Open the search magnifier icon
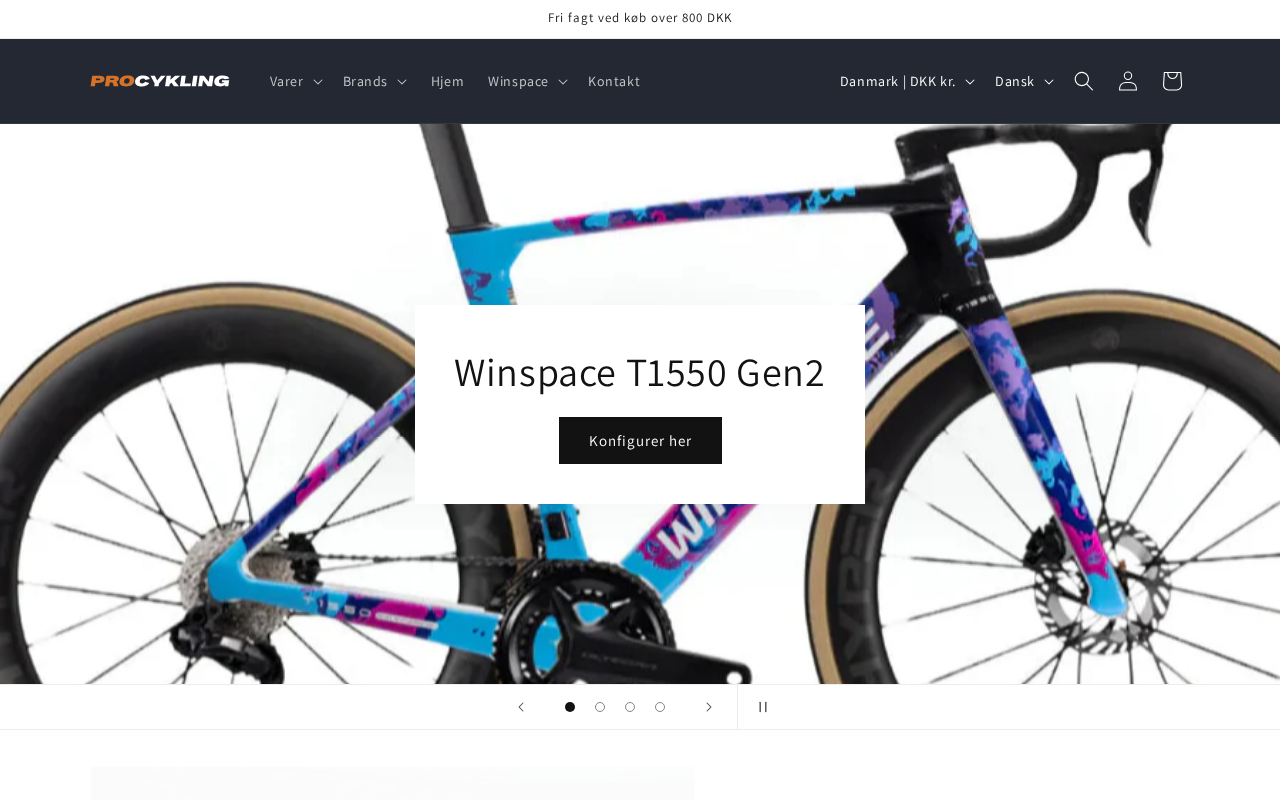Image resolution: width=1280 pixels, height=800 pixels. (x=1084, y=81)
